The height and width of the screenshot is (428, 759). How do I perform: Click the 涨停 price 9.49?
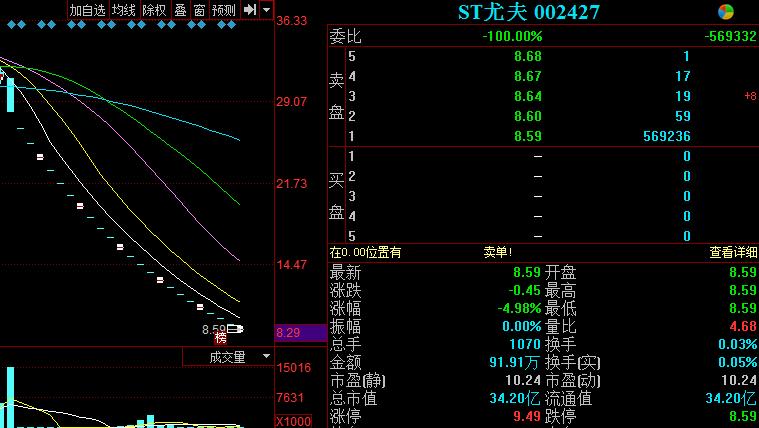(527, 416)
